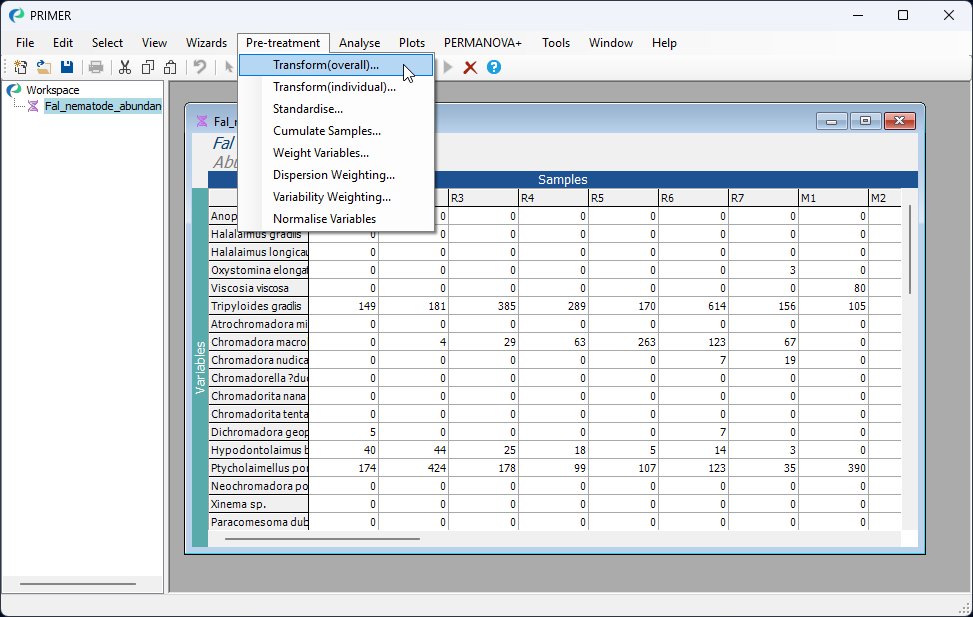Screen dimensions: 973x617
Task: Select the Workspace root tree node
Action: pyautogui.click(x=52, y=90)
